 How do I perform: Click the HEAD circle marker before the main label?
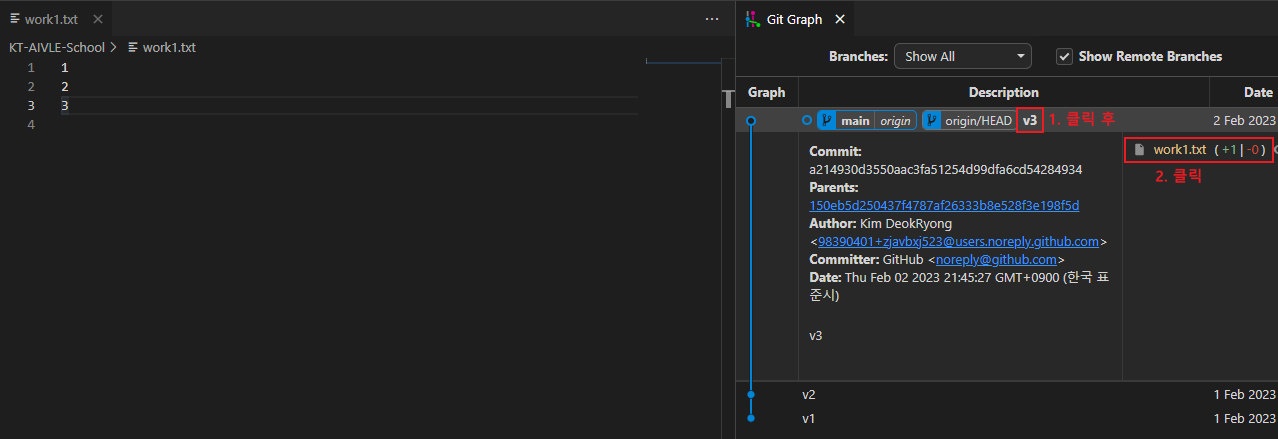pos(807,121)
